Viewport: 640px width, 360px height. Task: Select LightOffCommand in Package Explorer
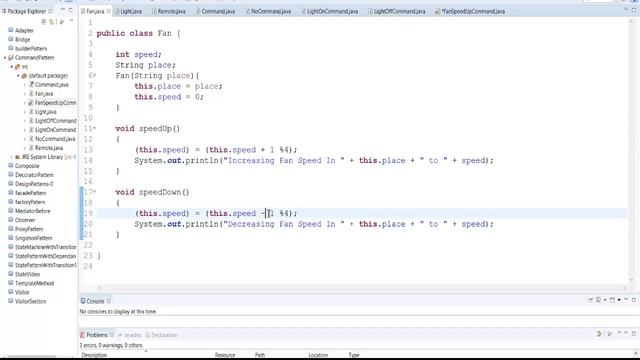click(x=56, y=121)
